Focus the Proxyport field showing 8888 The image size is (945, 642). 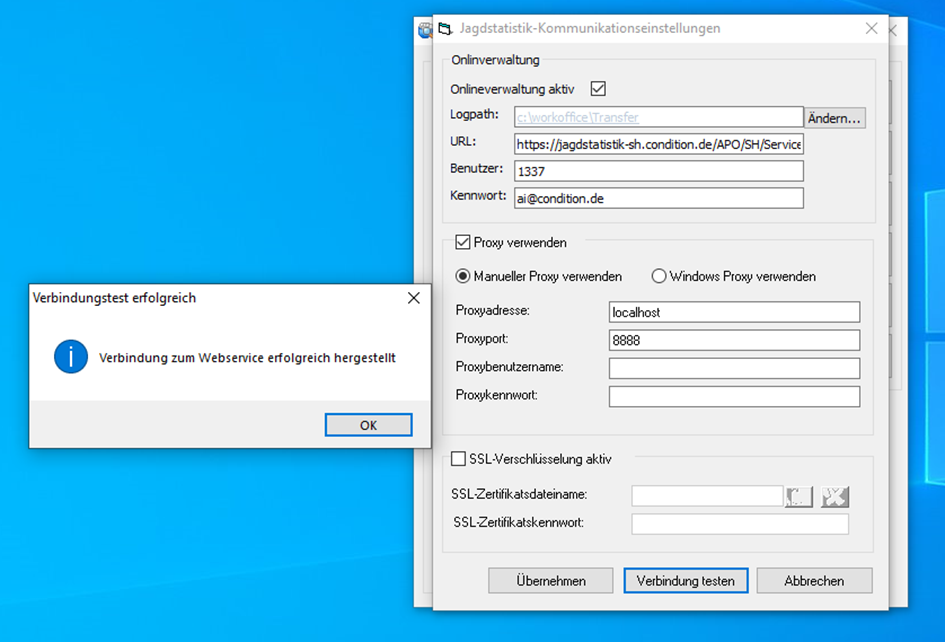tap(734, 340)
